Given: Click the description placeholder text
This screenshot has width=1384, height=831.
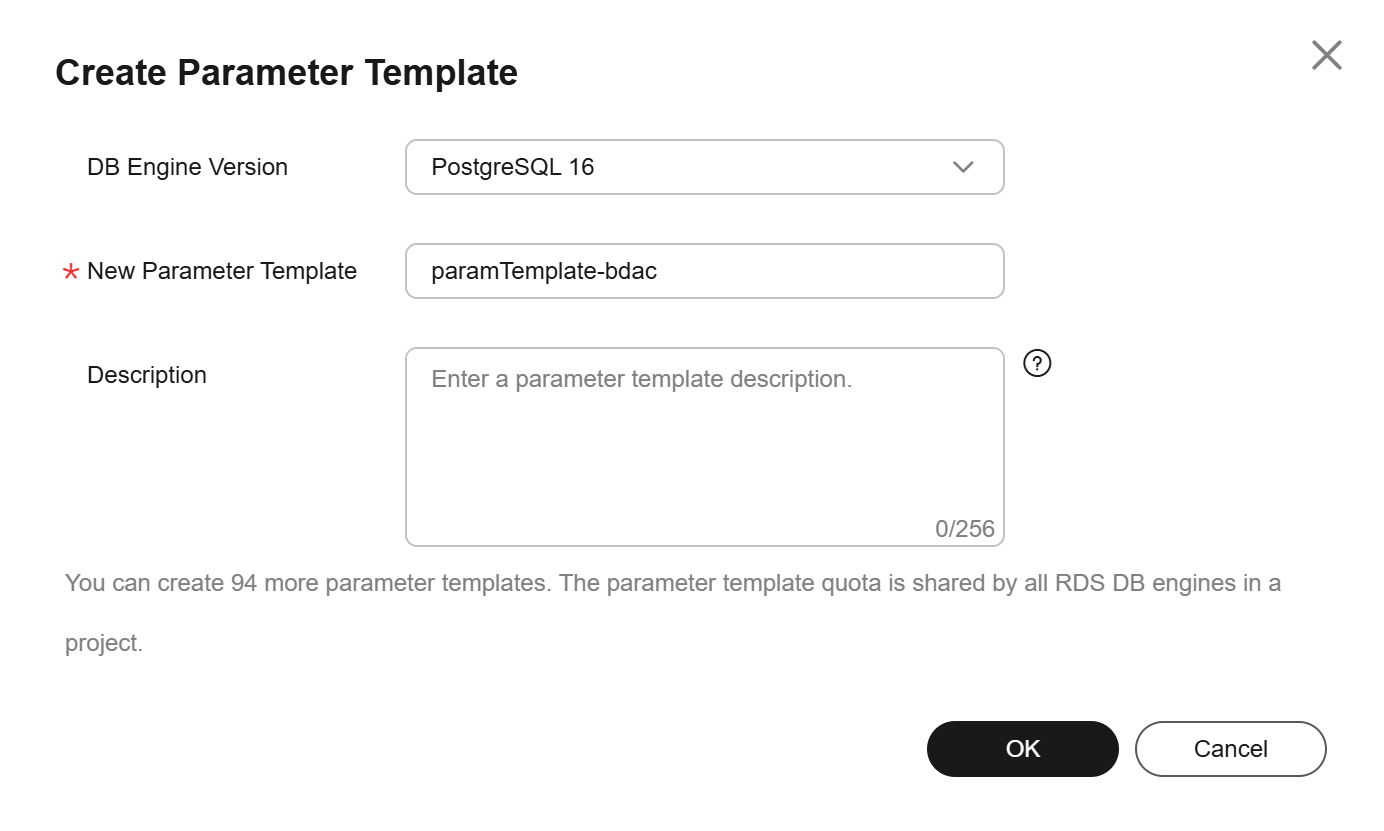Looking at the screenshot, I should [x=642, y=379].
